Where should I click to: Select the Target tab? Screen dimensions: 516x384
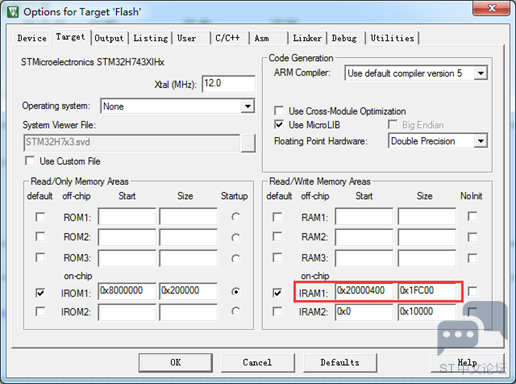click(70, 37)
